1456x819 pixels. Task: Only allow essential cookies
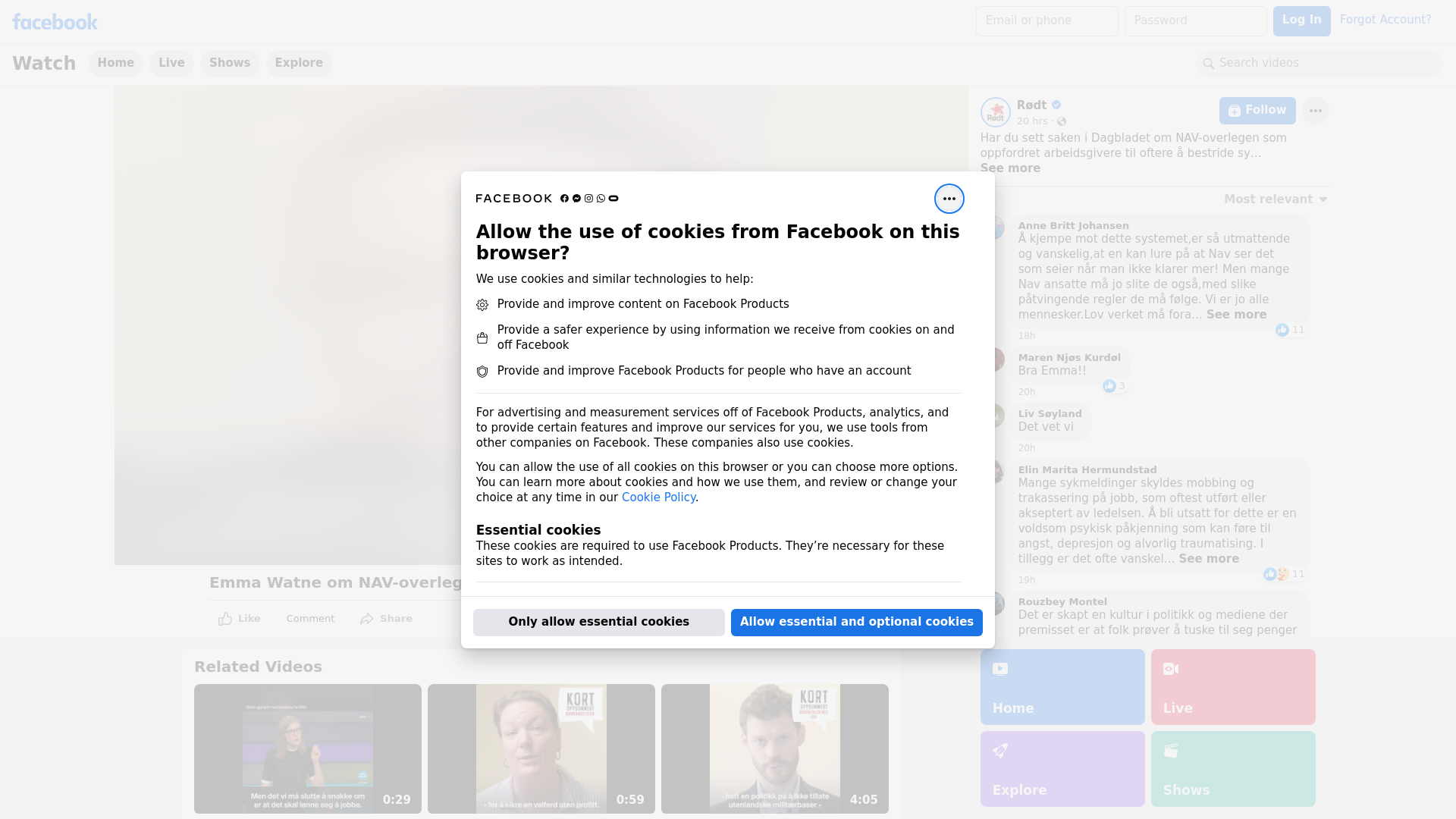pos(598,622)
